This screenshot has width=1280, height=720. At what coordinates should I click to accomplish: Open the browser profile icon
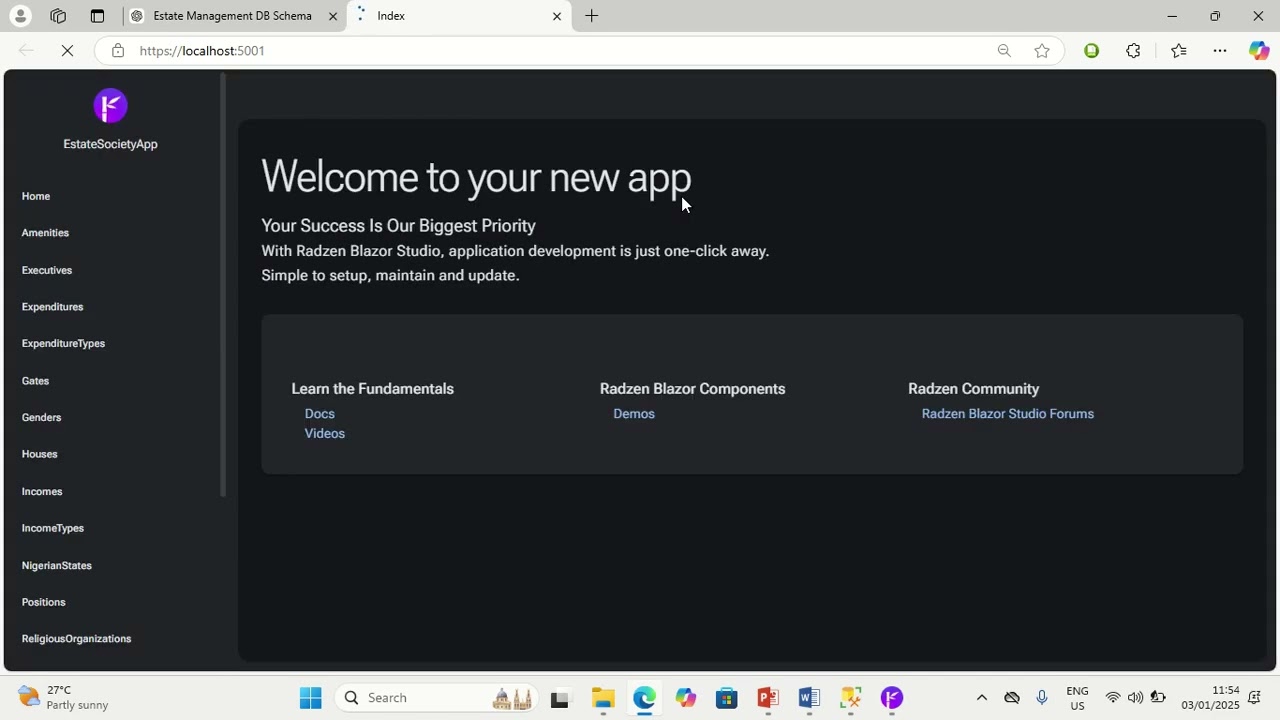point(20,16)
